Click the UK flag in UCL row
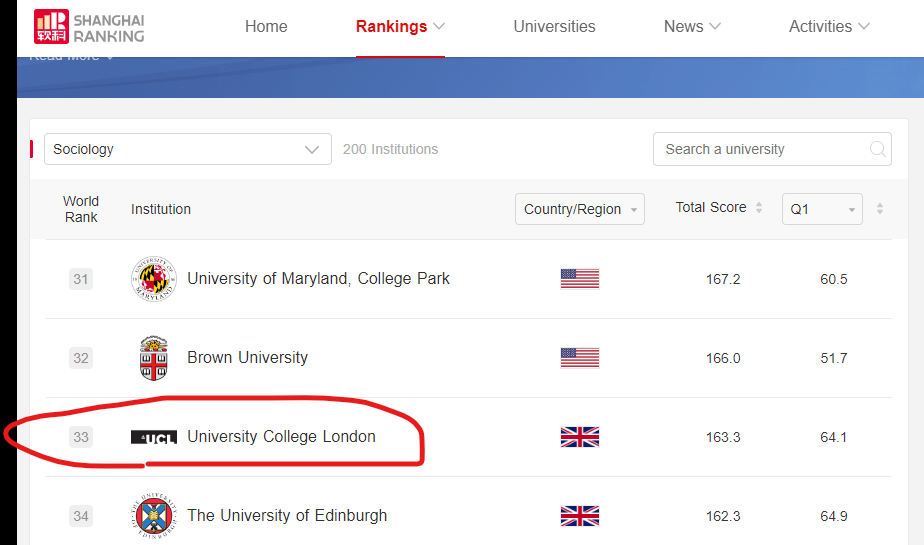 coord(579,437)
